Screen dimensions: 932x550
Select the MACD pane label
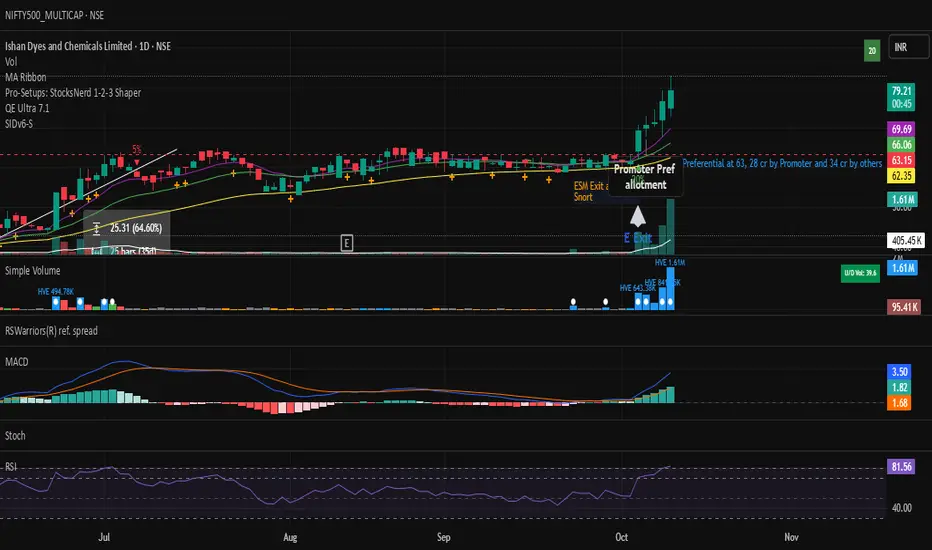[17, 362]
